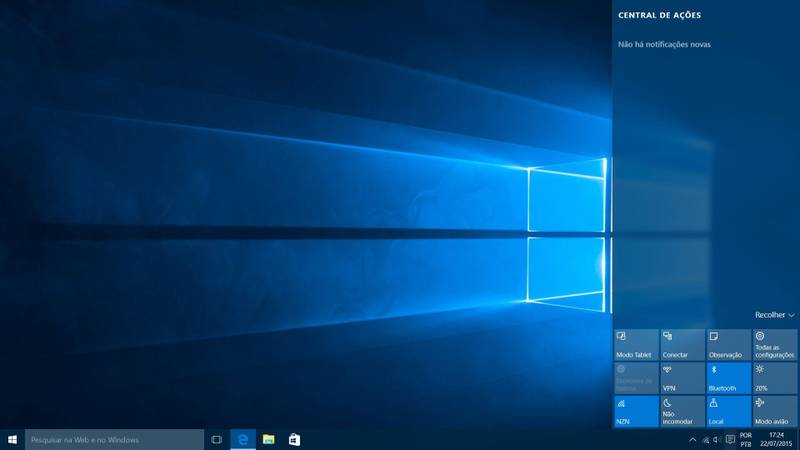Open the Observação note tile

pos(729,345)
